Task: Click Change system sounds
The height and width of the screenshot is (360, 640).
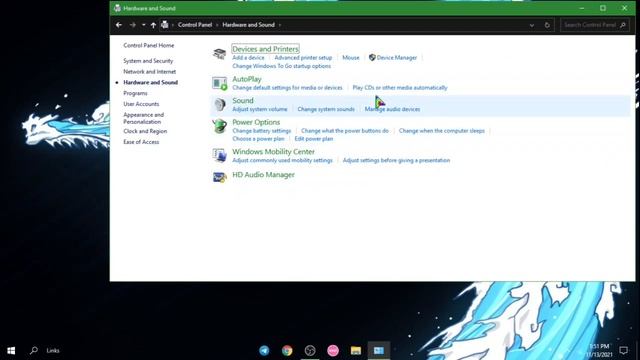Action: (326, 109)
